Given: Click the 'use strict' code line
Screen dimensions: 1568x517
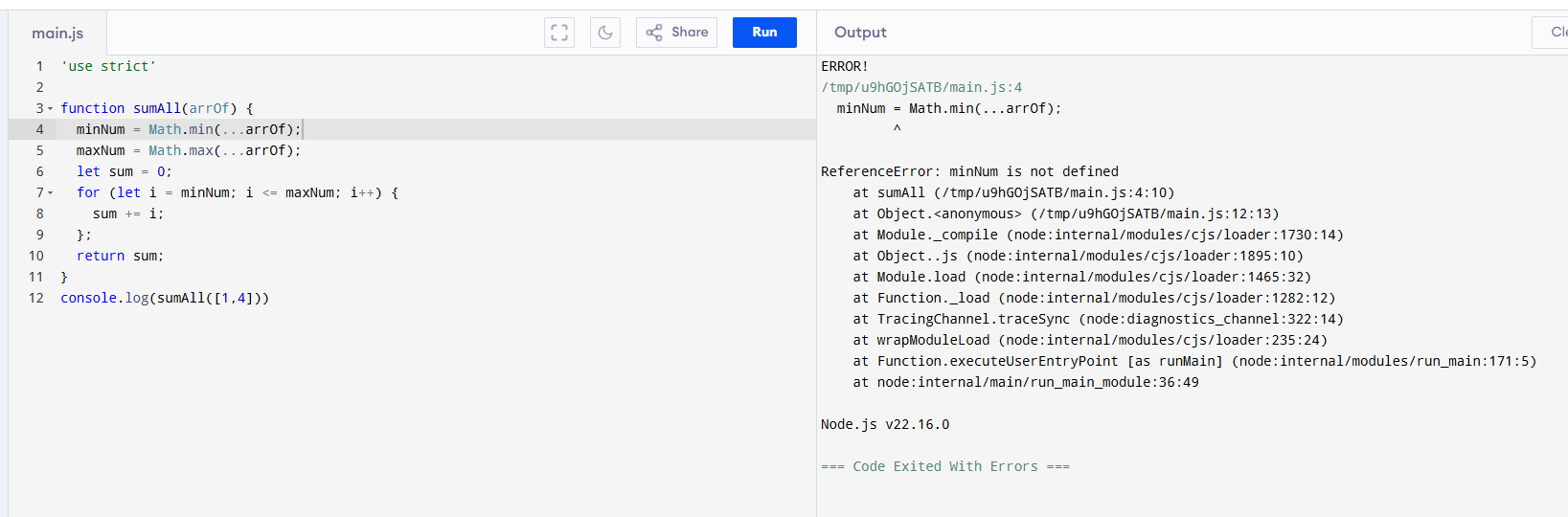Looking at the screenshot, I should click(108, 67).
